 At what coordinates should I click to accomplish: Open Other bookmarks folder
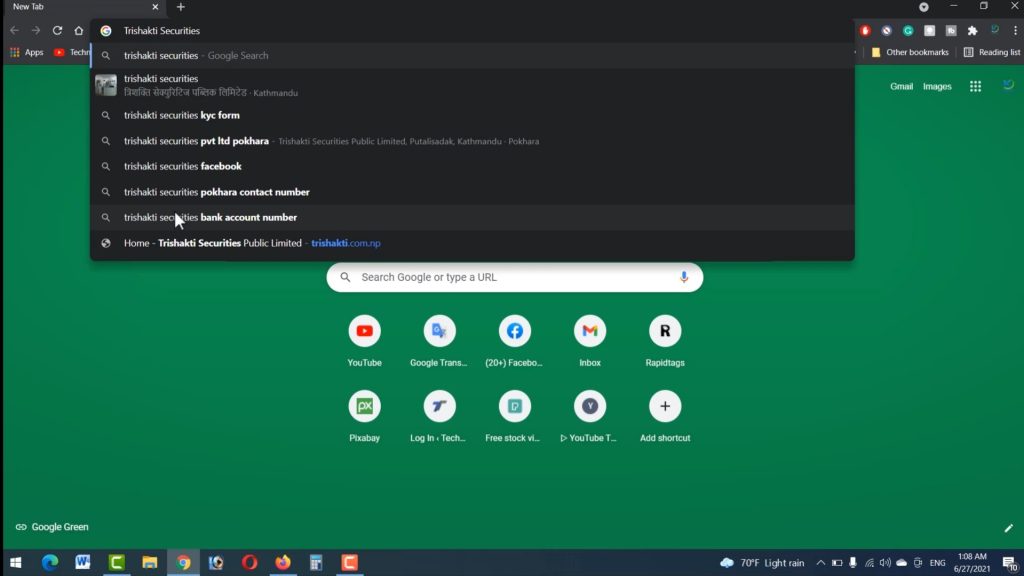coord(910,52)
